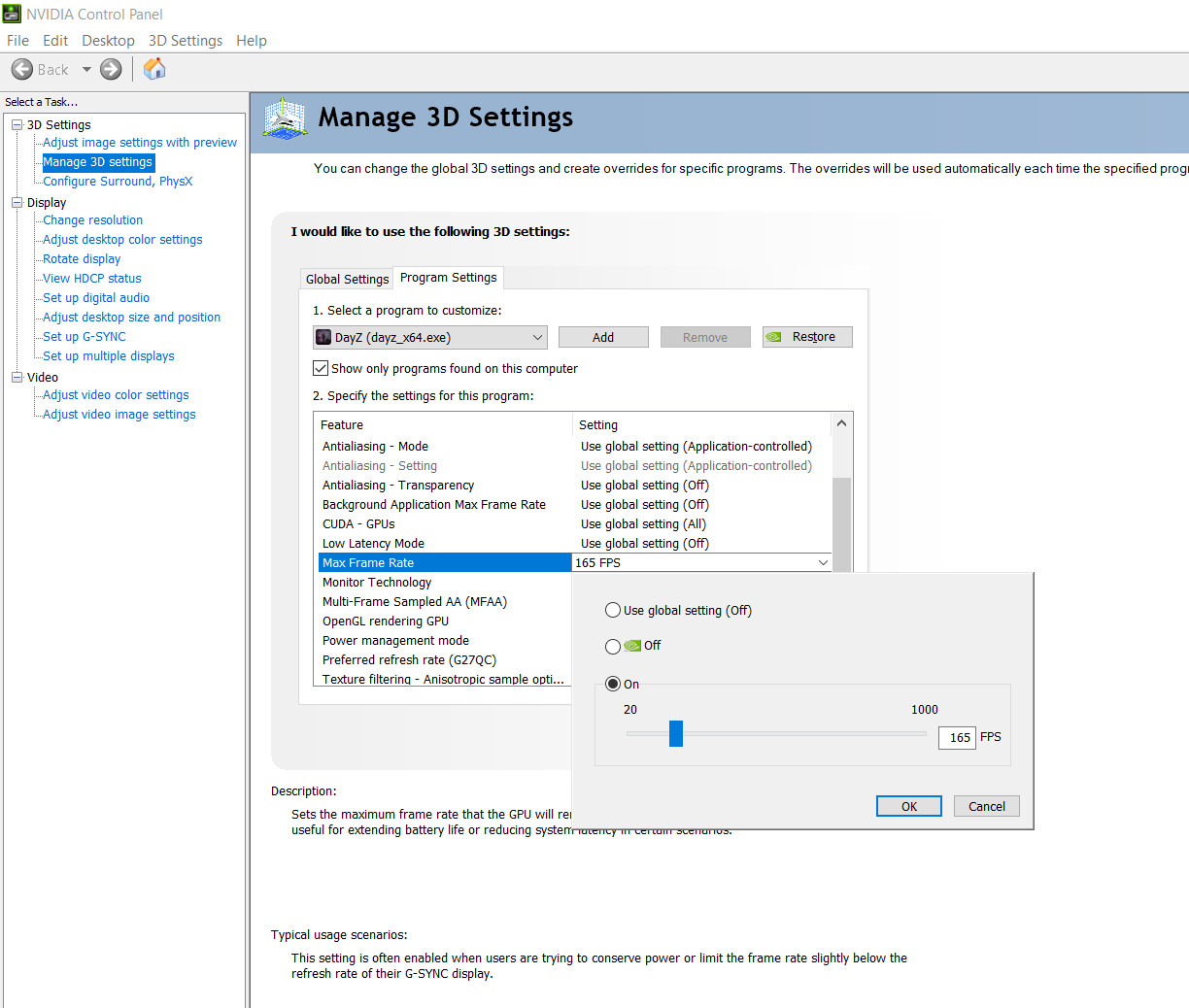This screenshot has width=1189, height=1008.
Task: Click the Home icon in toolbar
Action: [x=154, y=69]
